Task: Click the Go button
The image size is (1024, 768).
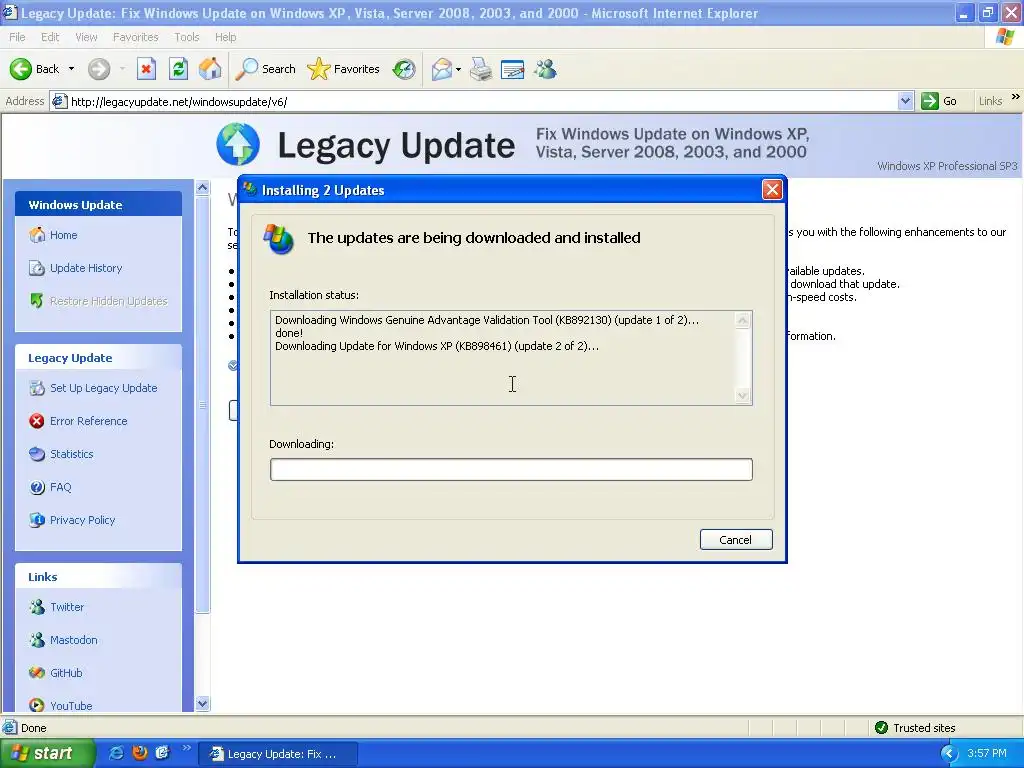Action: coord(939,101)
